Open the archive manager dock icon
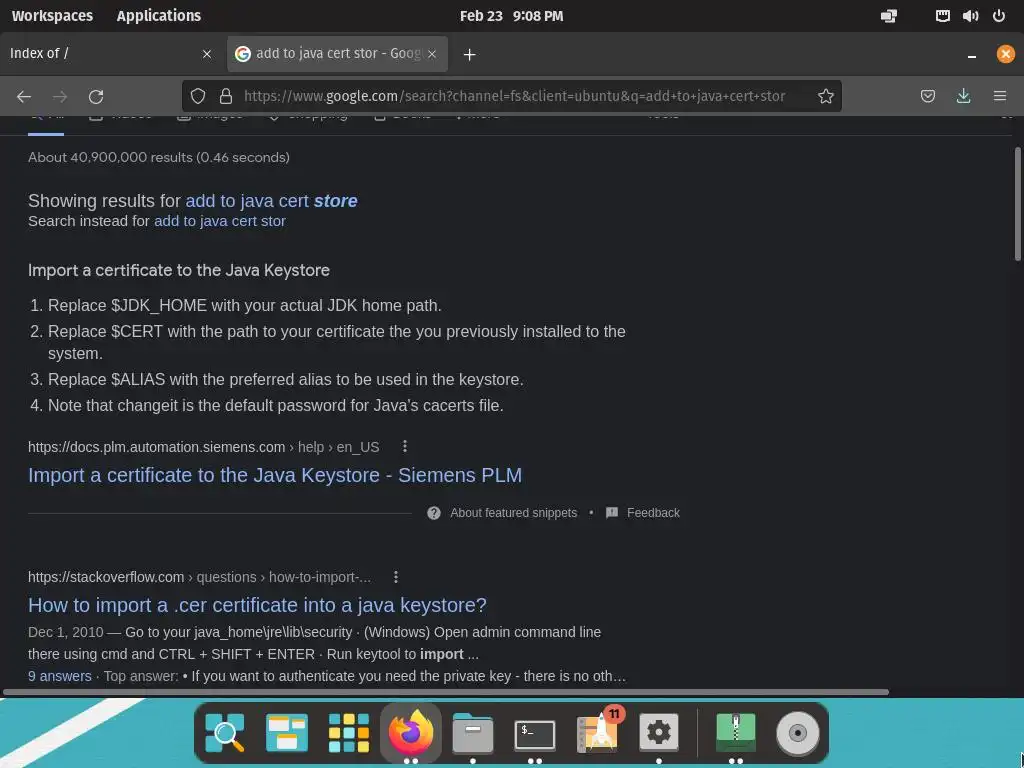1024x768 pixels. tap(736, 732)
